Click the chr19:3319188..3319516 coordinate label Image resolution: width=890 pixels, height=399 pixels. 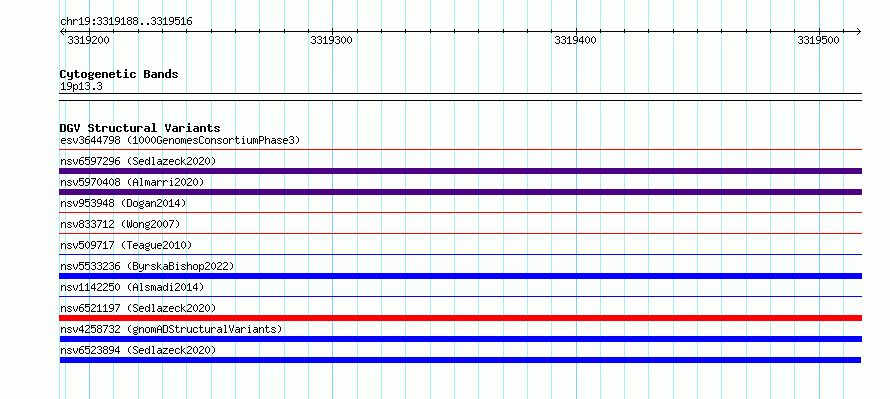click(x=126, y=22)
